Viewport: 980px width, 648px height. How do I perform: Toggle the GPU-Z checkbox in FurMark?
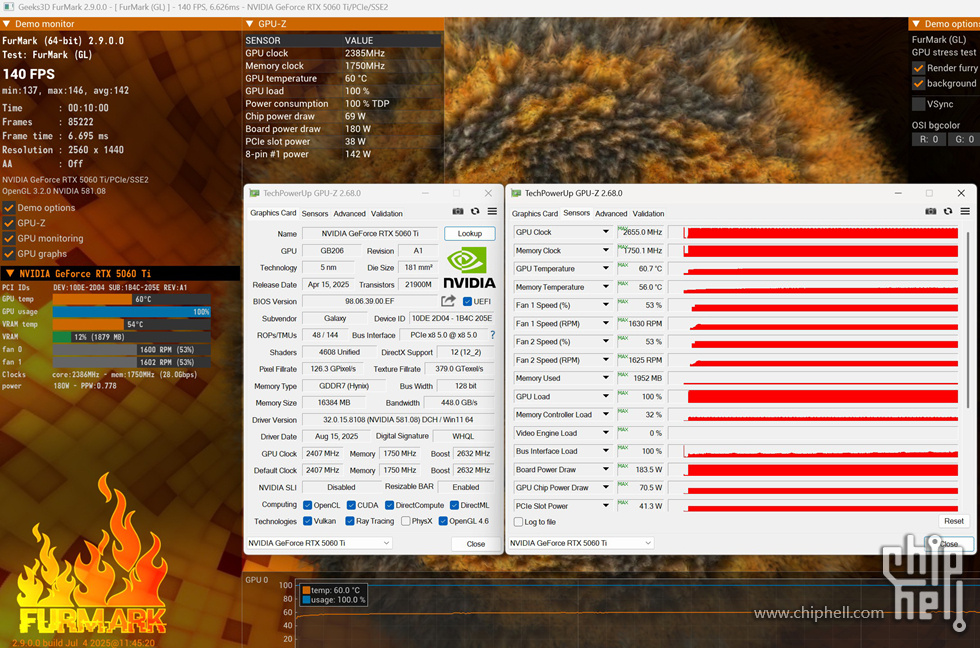tap(9, 223)
